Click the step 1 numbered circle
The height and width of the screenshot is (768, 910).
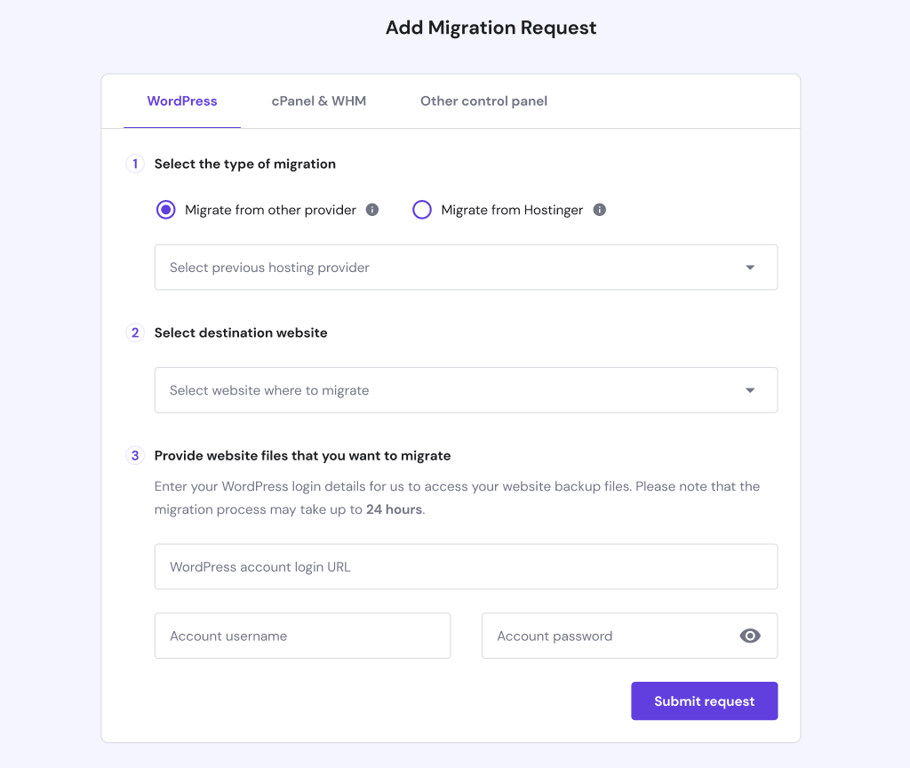click(x=134, y=163)
